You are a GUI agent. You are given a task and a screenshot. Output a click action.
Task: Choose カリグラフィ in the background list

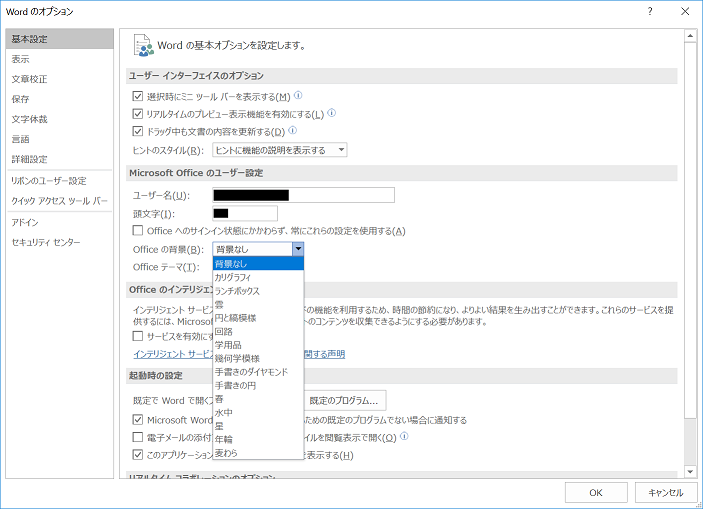click(258, 277)
